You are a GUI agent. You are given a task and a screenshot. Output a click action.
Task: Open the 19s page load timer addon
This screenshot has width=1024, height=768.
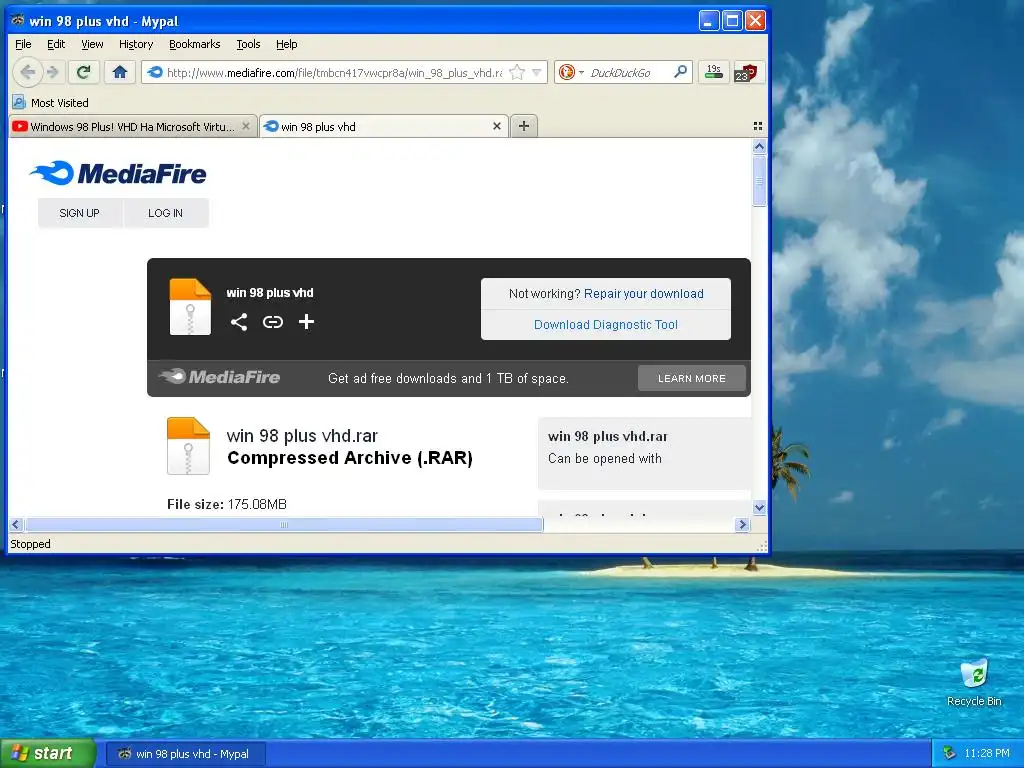pos(714,72)
